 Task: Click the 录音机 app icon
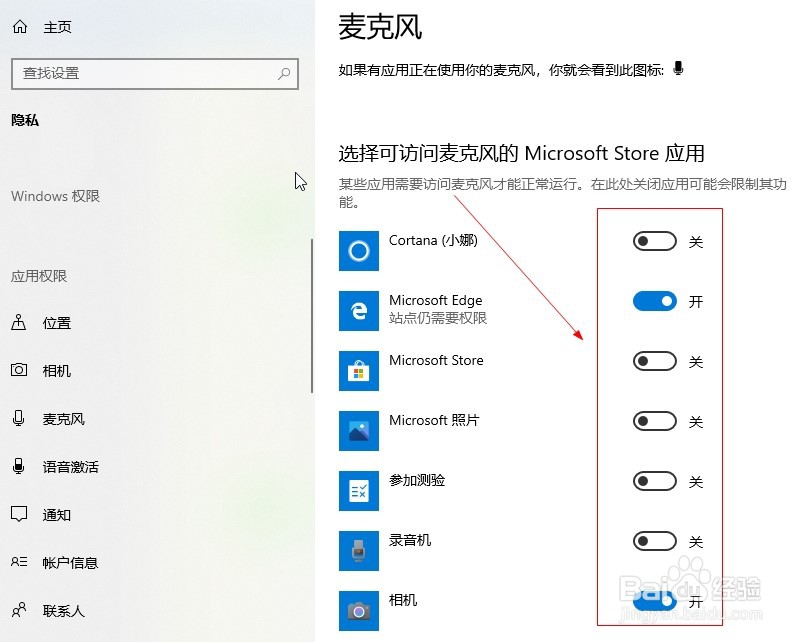tap(359, 550)
